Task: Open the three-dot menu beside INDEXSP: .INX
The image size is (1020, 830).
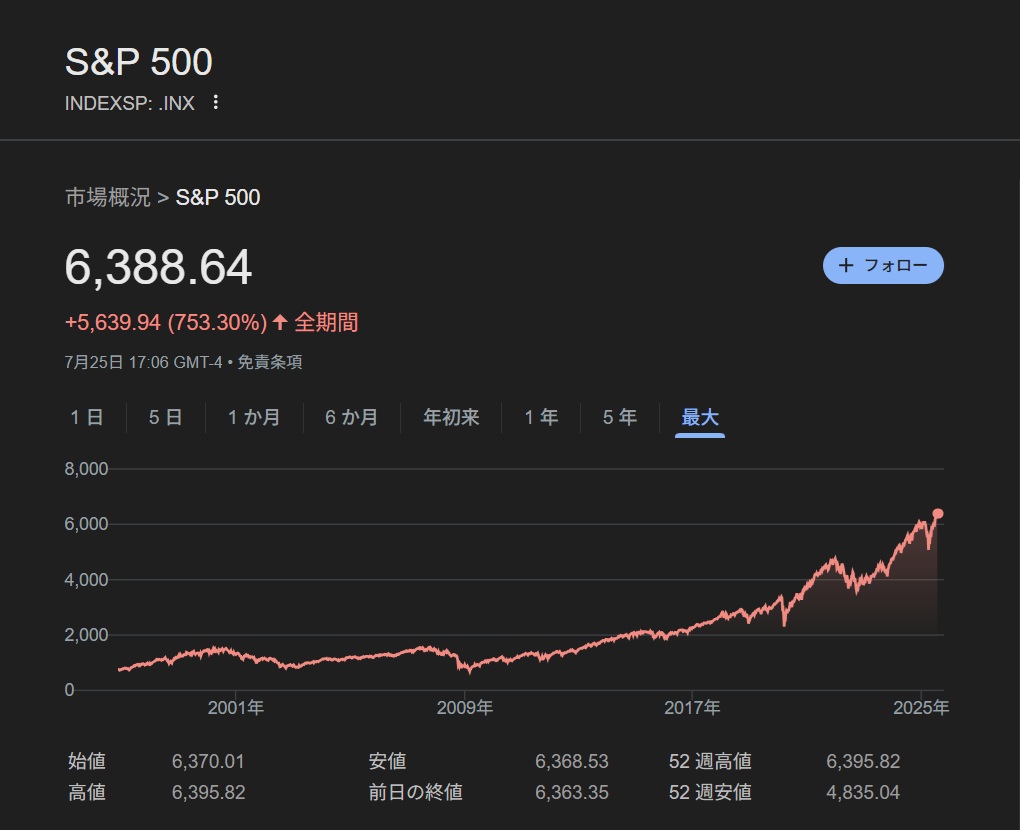Action: [x=215, y=102]
